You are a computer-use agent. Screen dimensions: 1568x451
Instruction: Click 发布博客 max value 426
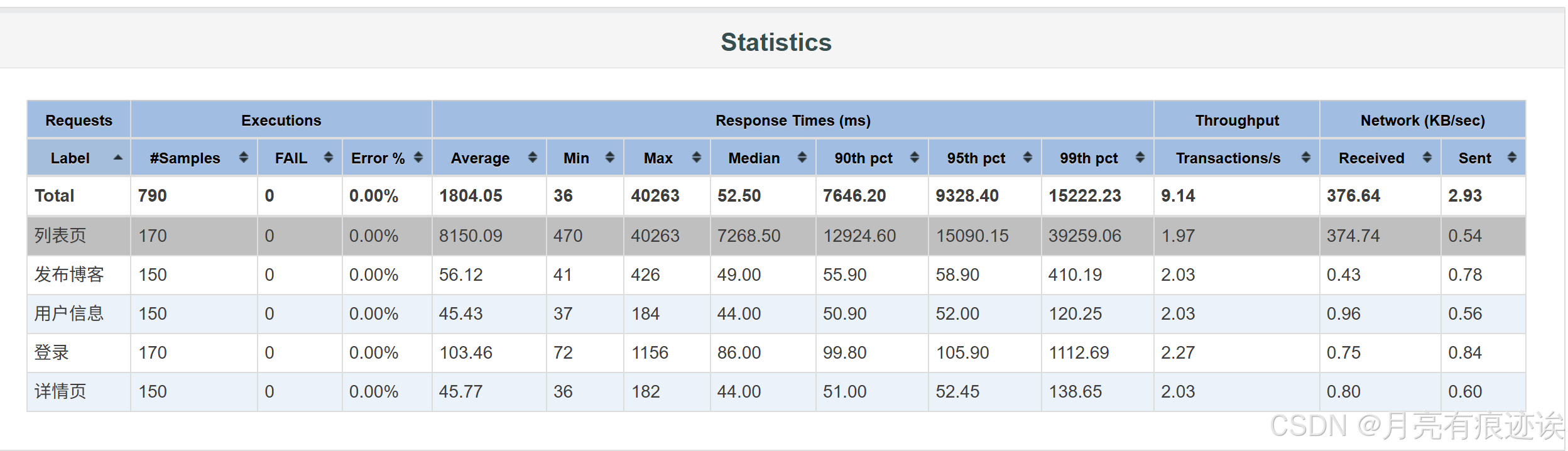point(645,274)
